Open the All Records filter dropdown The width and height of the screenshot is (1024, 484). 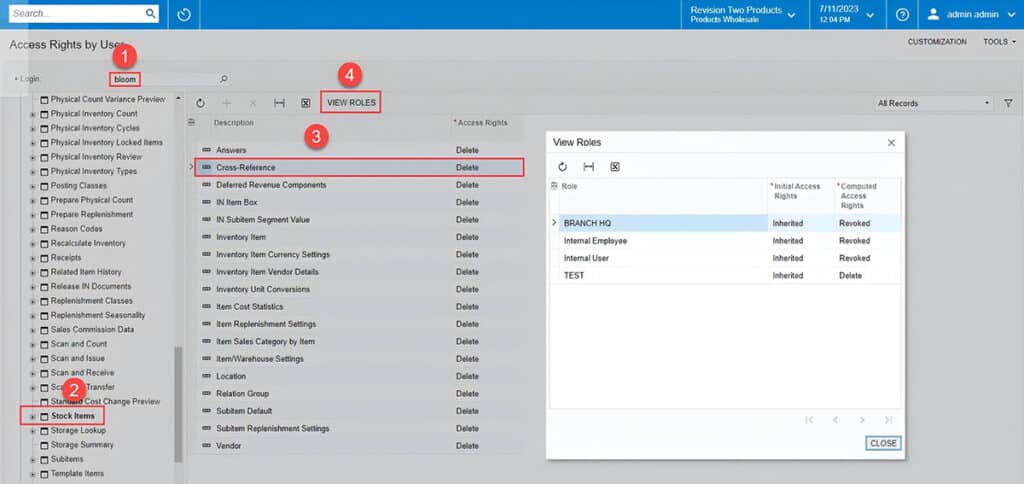(933, 103)
